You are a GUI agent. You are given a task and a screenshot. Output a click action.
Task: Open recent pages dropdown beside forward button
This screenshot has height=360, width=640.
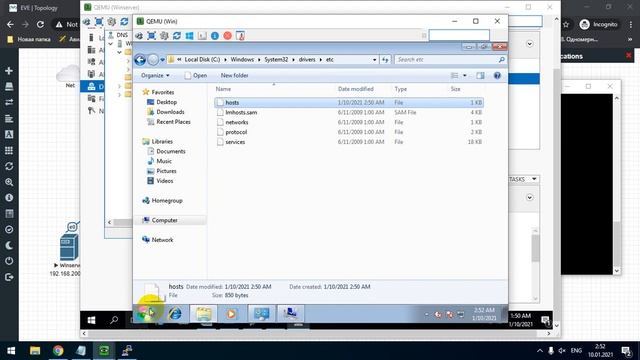pos(162,60)
